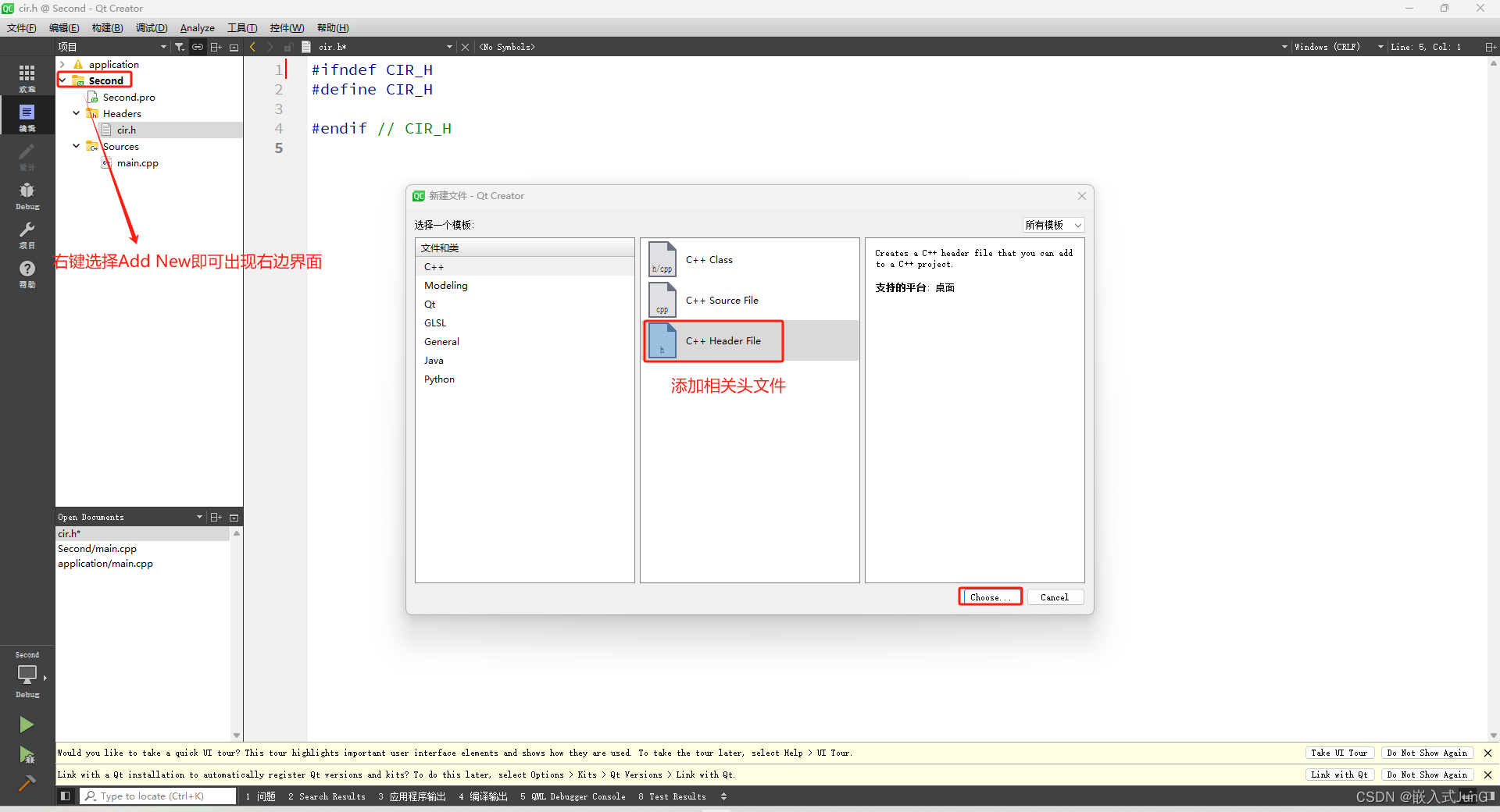Split the editor view icon

(1490, 47)
